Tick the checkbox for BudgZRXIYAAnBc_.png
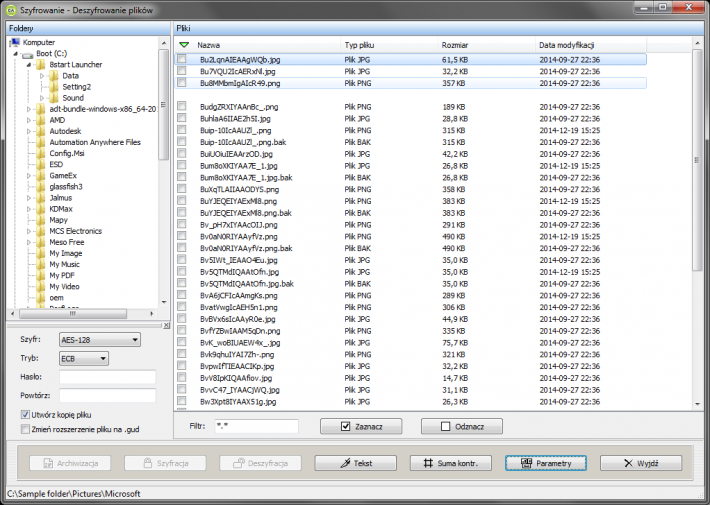This screenshot has height=505, width=710. pos(182,106)
